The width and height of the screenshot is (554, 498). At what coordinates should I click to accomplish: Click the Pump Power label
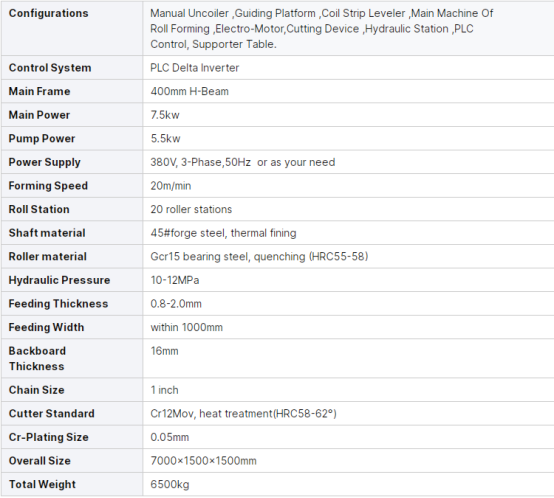click(x=42, y=138)
